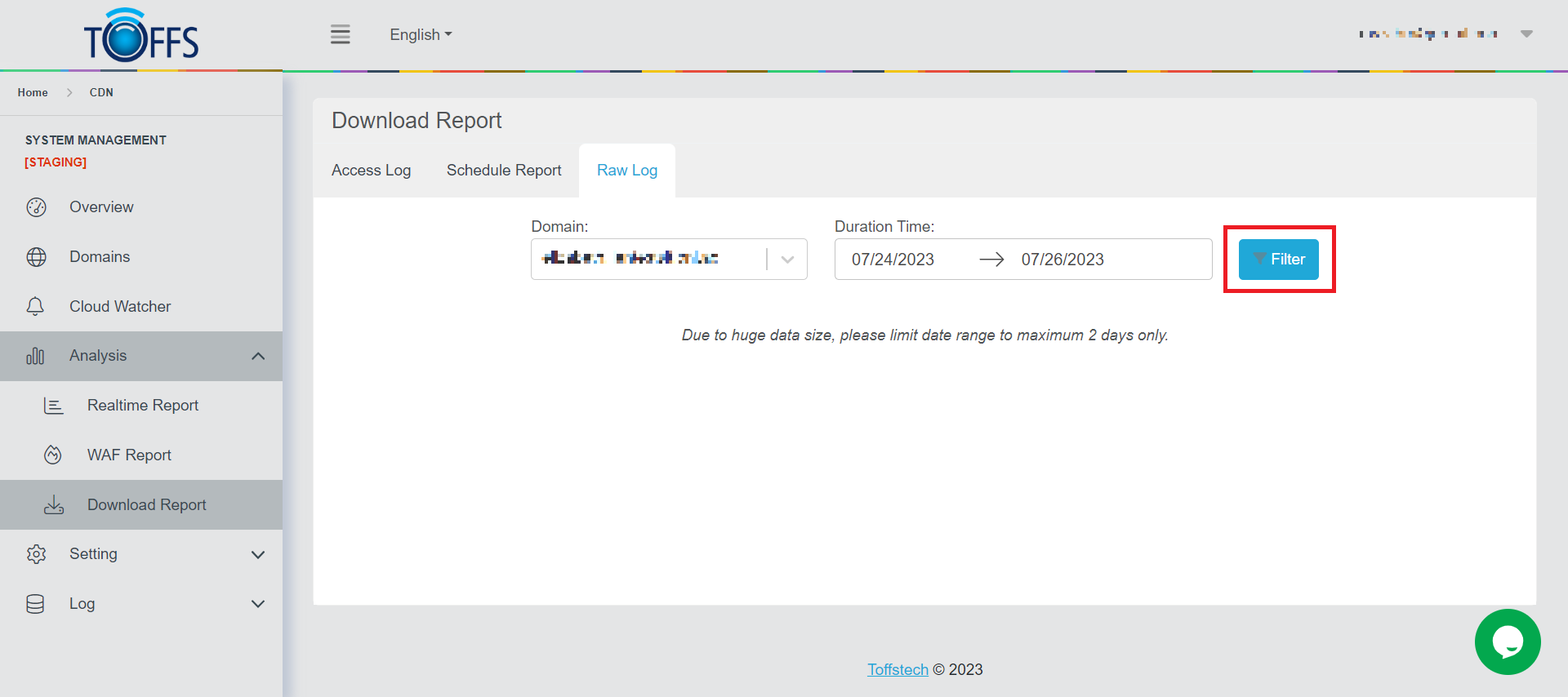The image size is (1568, 697).
Task: Click the TOFFS logo
Action: click(x=141, y=37)
